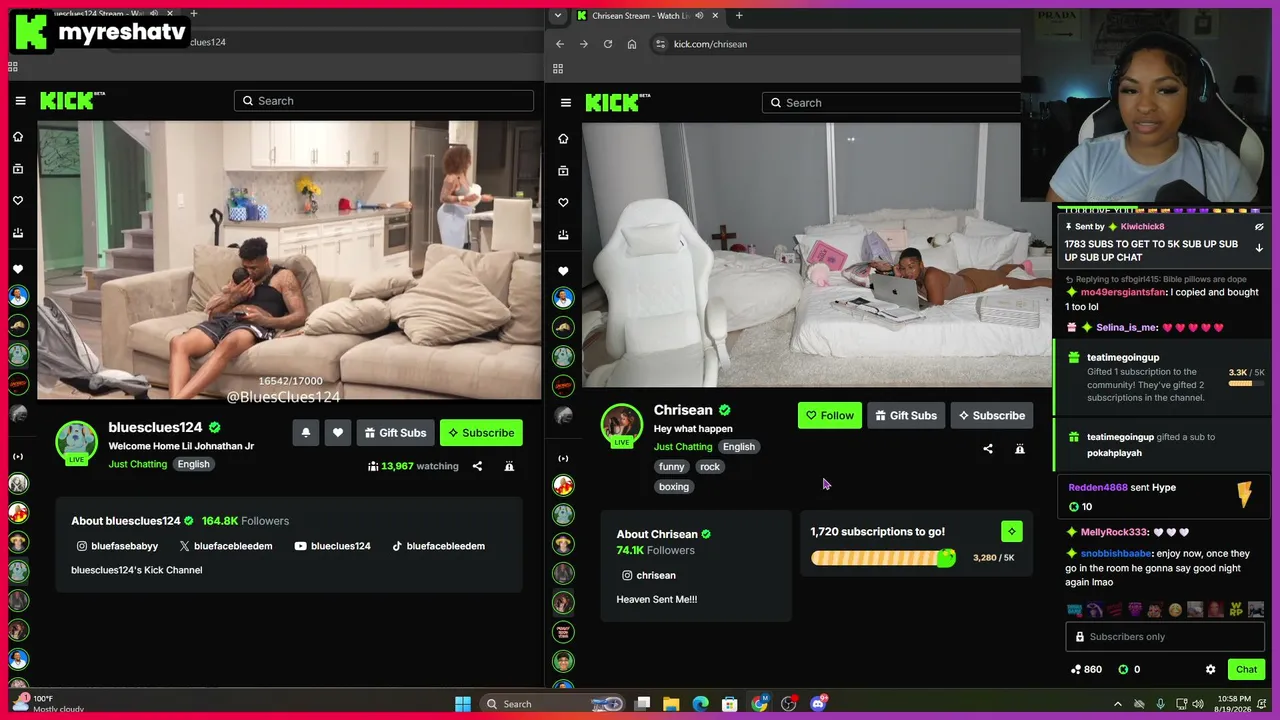Share the Chrisean stream
This screenshot has height=720, width=1280.
tap(988, 449)
